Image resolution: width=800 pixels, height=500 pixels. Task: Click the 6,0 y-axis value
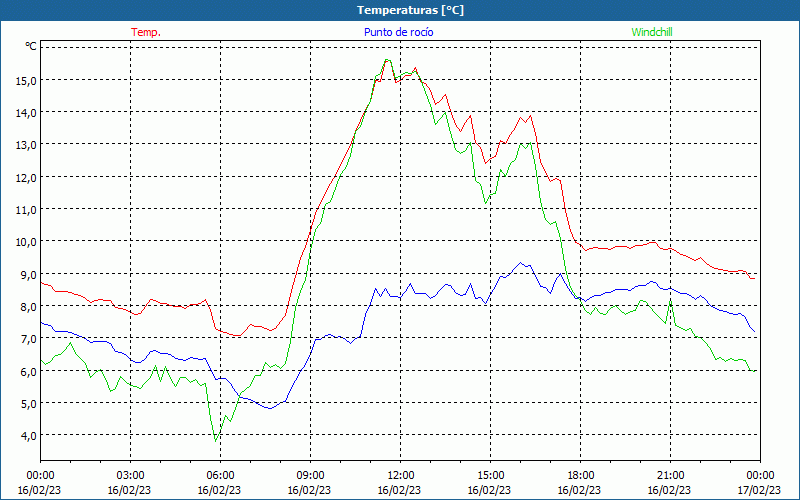[x=29, y=371]
